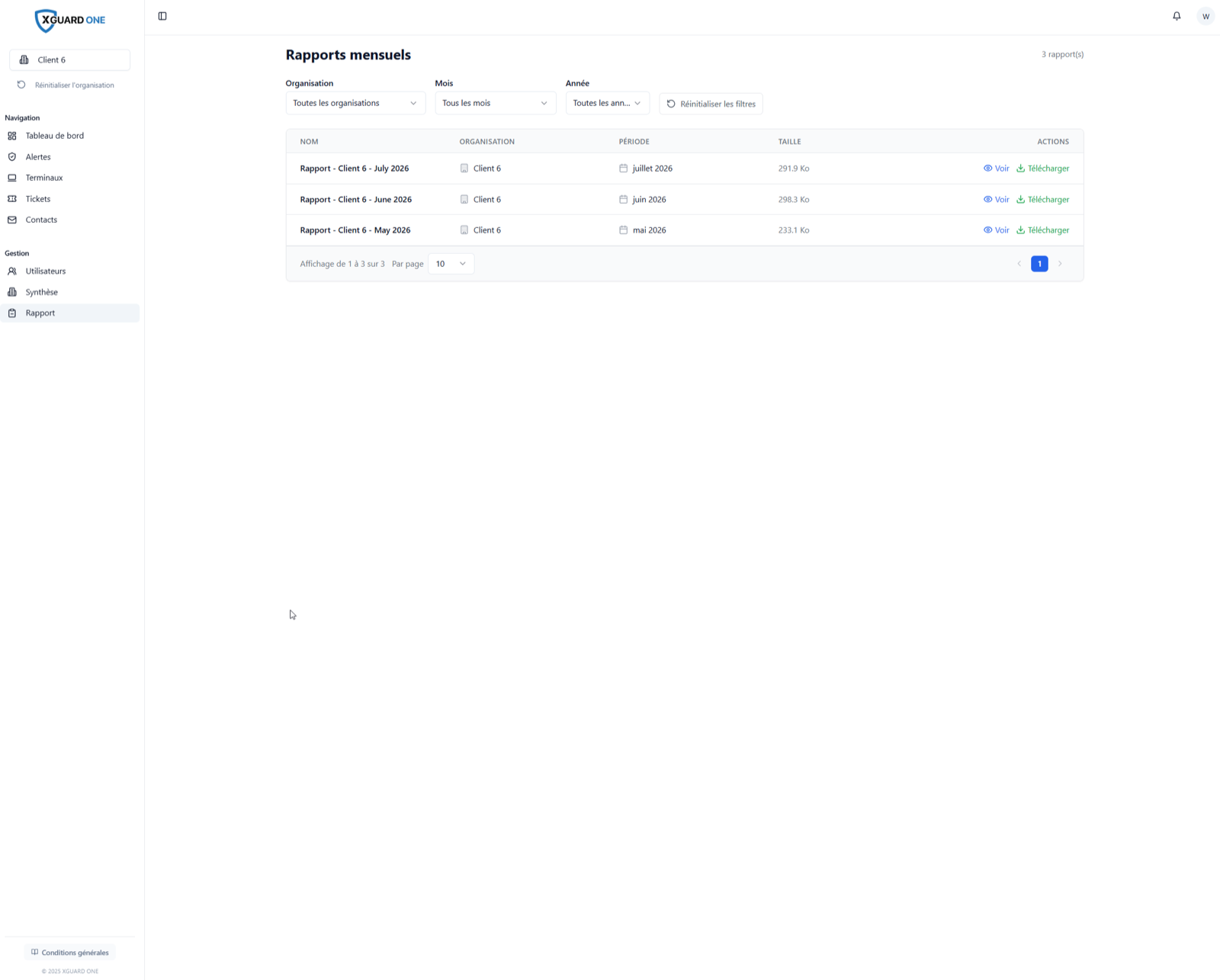View the June 2026 report
The width and height of the screenshot is (1220, 980).
pos(996,200)
